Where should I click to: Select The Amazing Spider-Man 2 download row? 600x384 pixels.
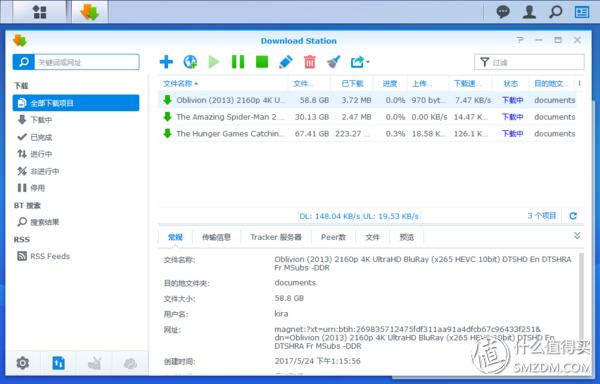[x=367, y=117]
